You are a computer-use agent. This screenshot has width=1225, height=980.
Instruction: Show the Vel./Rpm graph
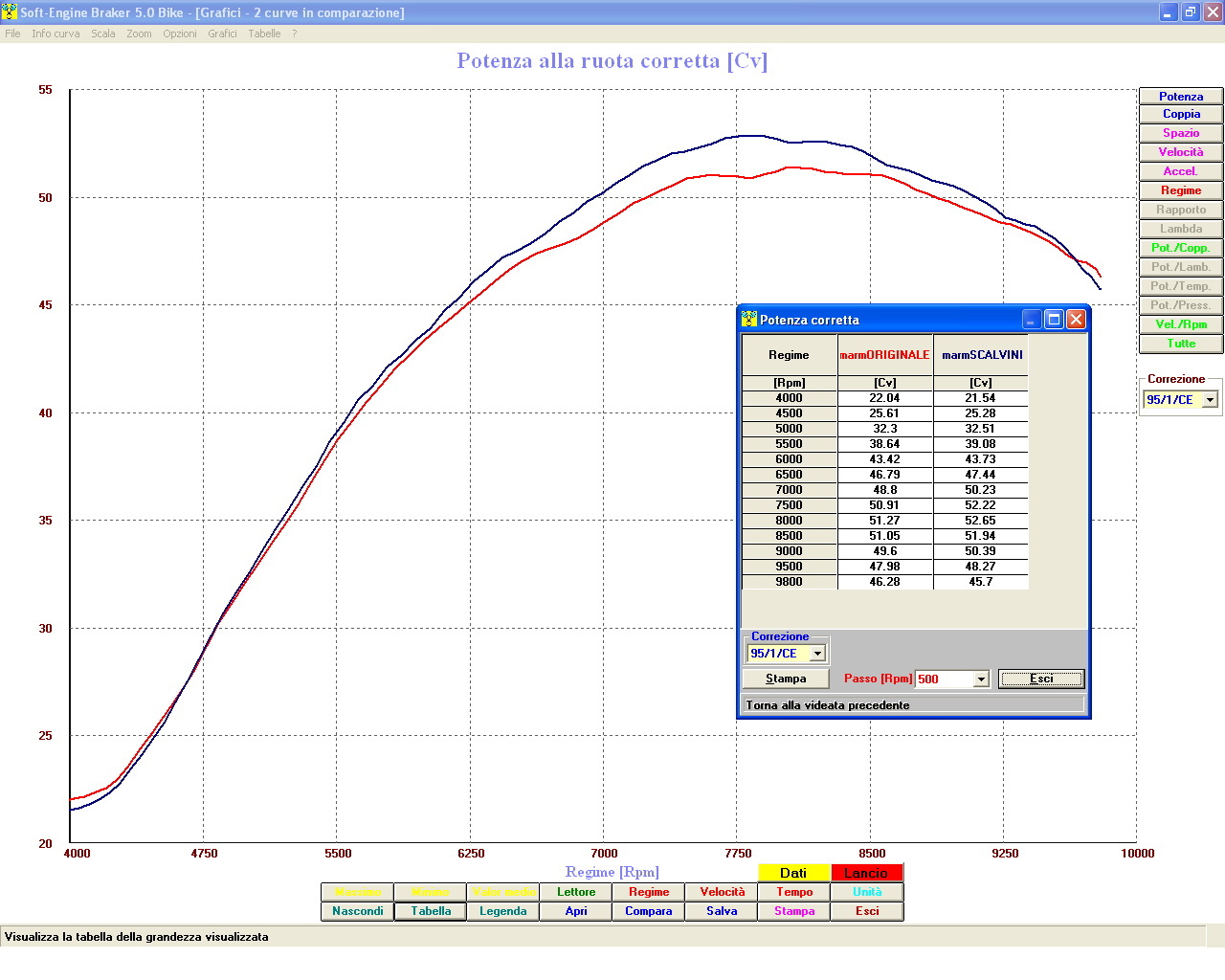pos(1181,324)
